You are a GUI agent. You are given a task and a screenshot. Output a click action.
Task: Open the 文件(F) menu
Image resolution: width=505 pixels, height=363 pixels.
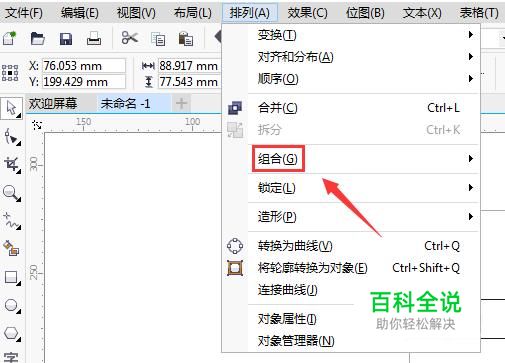(x=24, y=13)
